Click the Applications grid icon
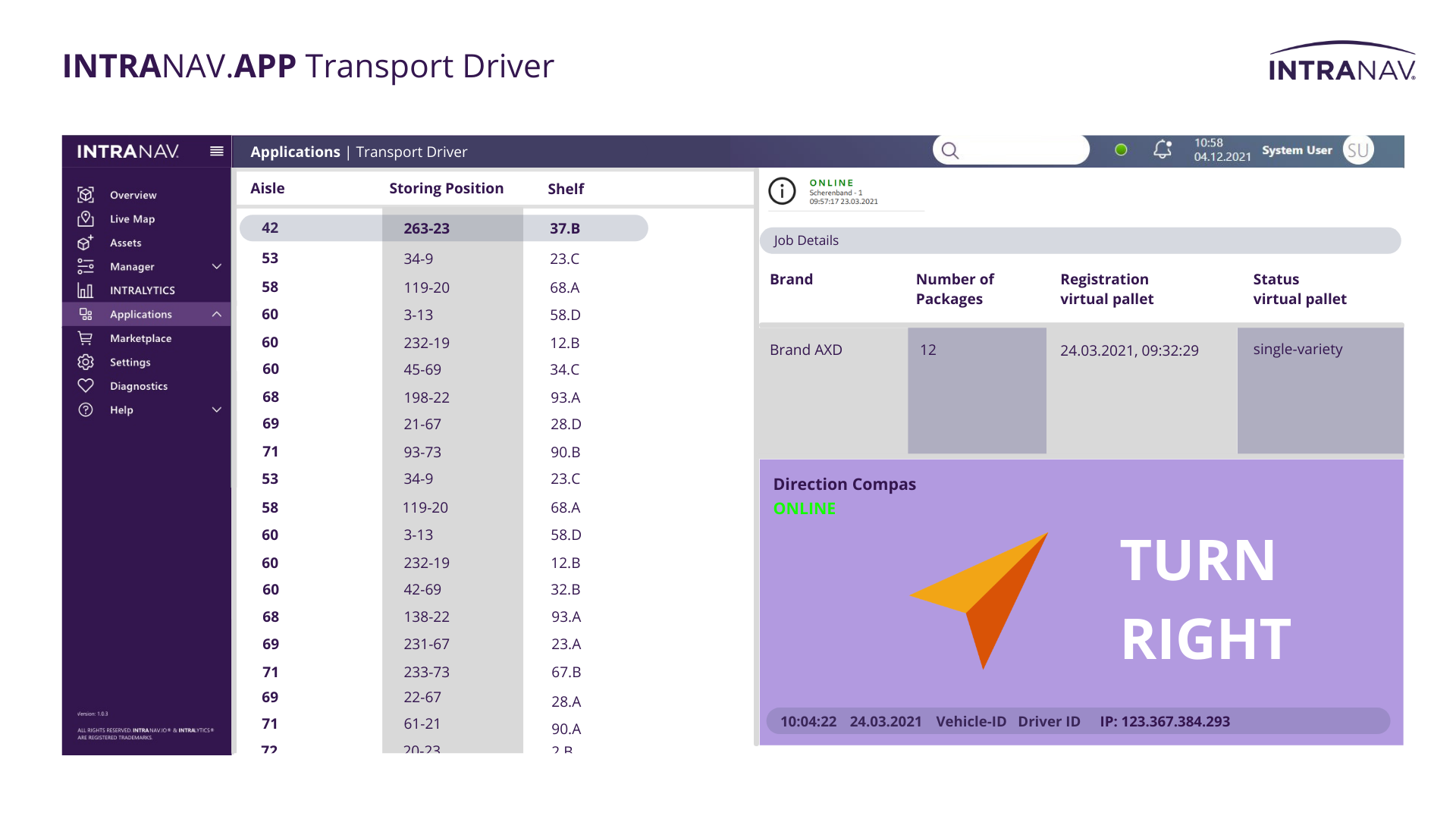 [86, 314]
